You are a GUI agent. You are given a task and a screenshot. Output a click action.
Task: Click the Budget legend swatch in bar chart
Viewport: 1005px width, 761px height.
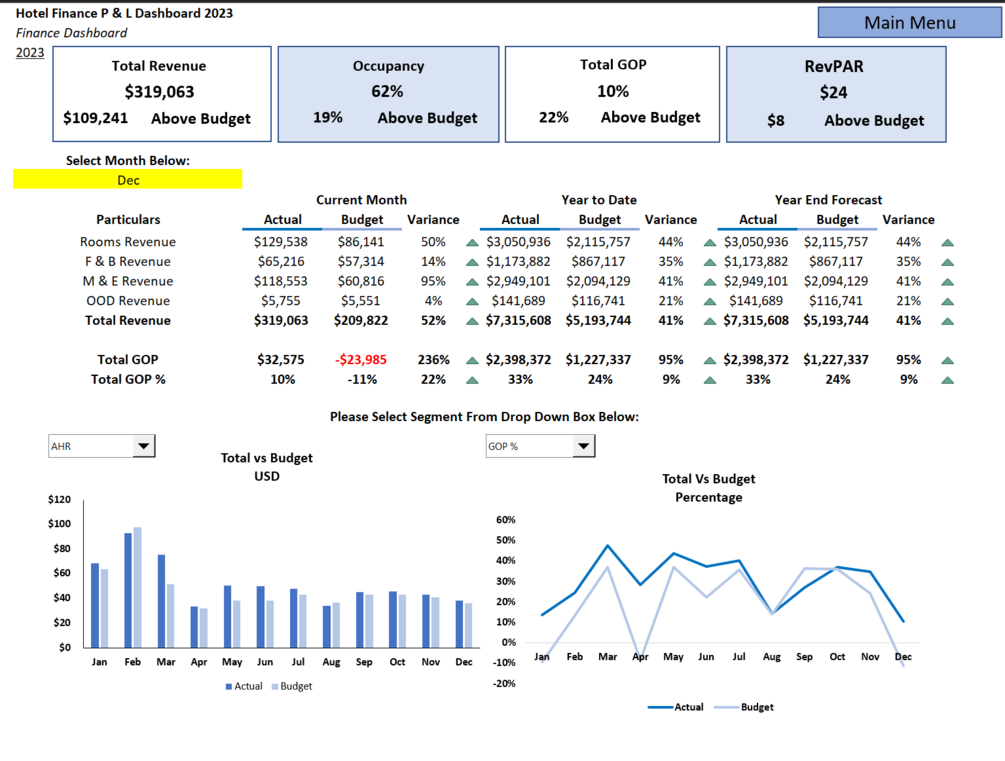pos(275,687)
